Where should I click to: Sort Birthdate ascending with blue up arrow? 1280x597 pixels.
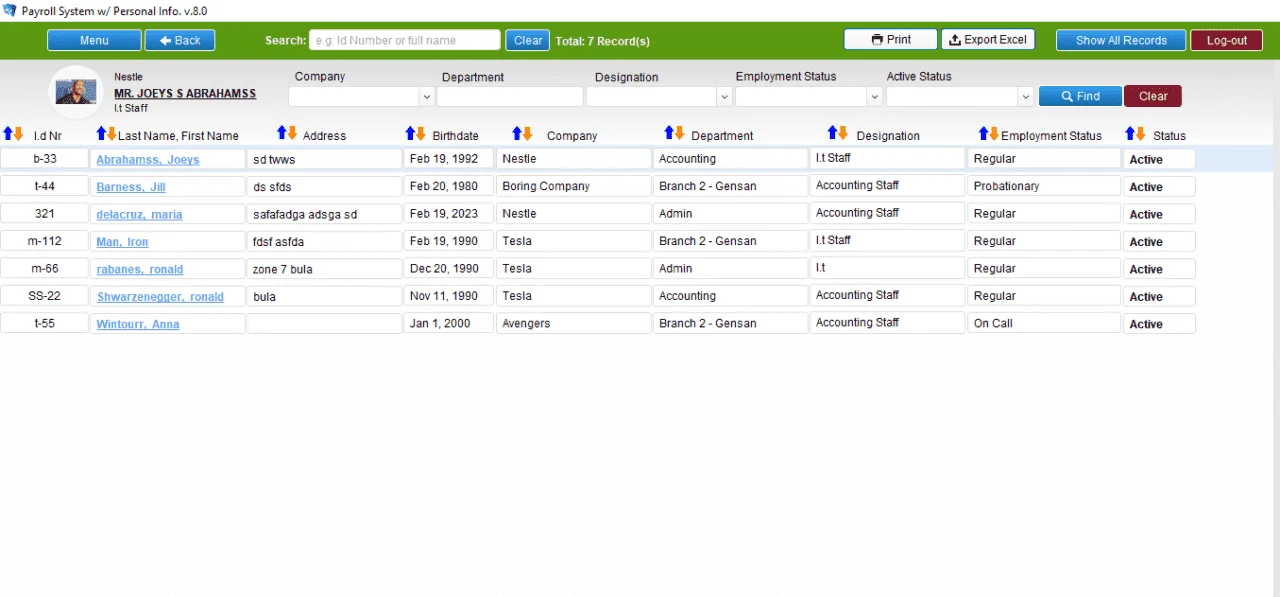click(x=410, y=133)
